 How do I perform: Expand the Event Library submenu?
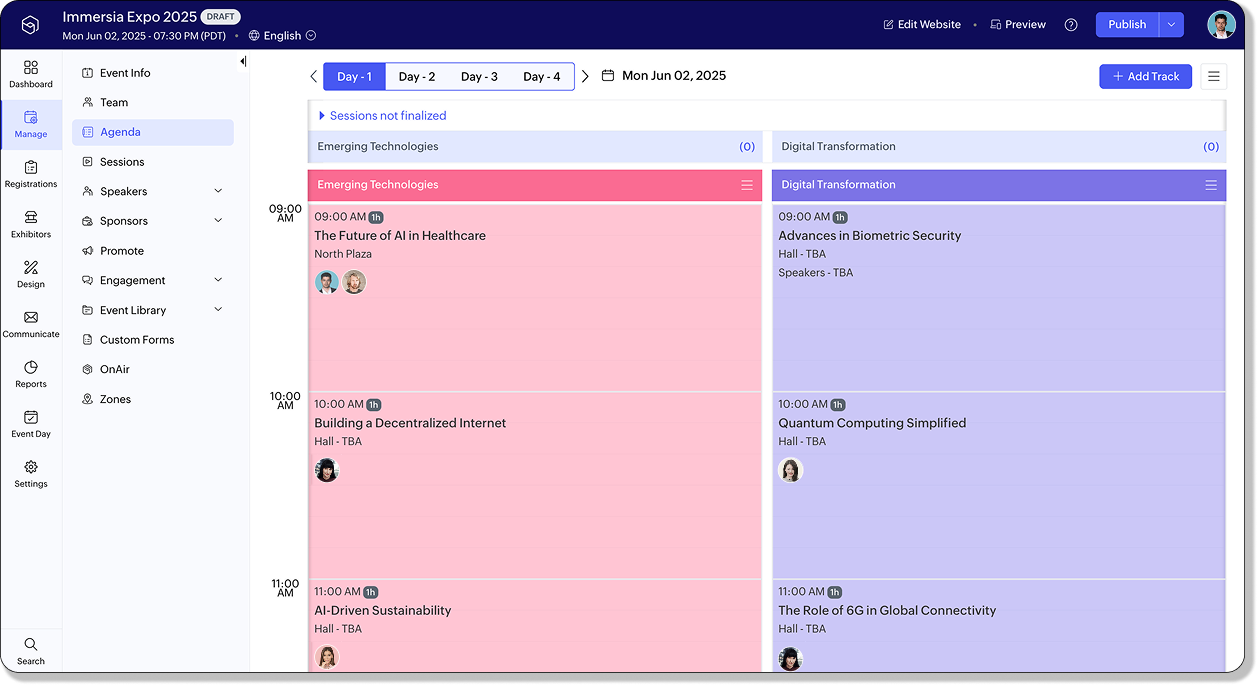click(218, 310)
